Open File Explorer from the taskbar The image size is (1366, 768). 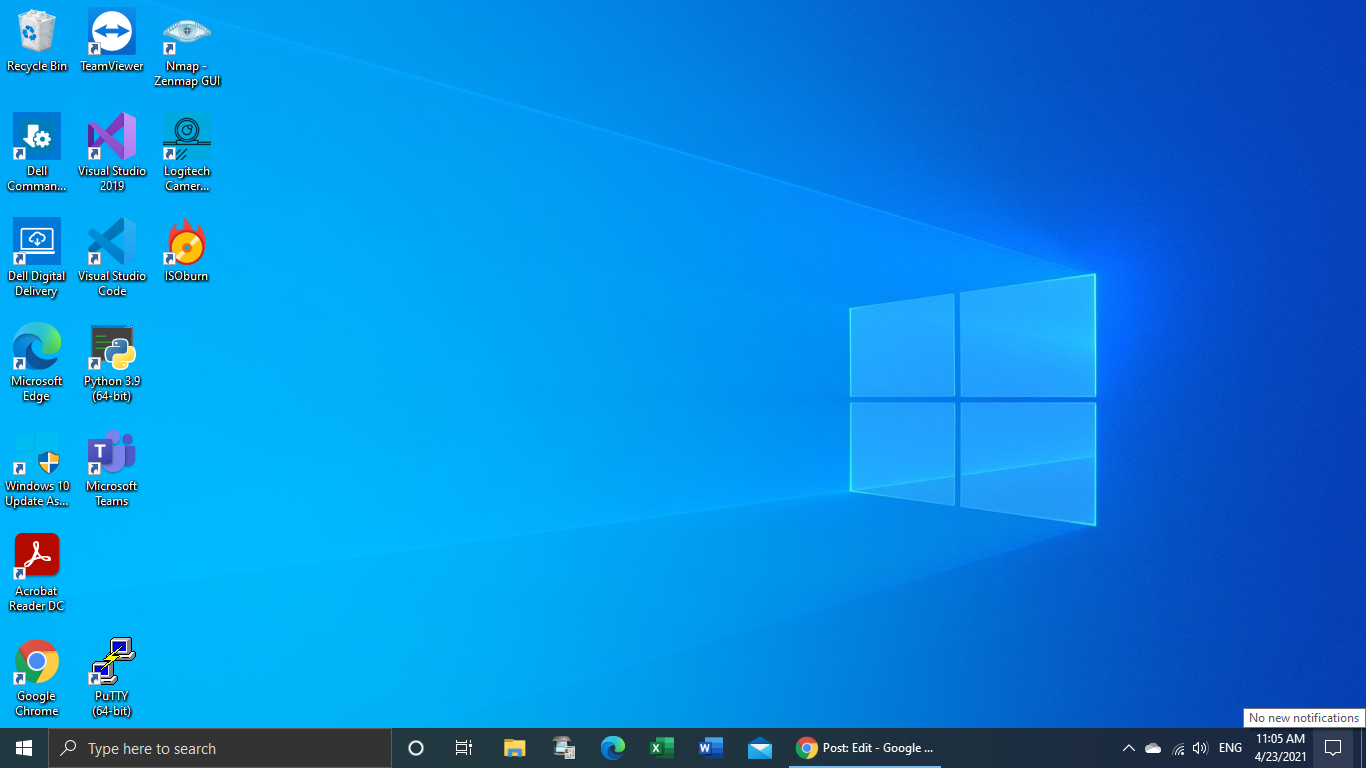514,748
